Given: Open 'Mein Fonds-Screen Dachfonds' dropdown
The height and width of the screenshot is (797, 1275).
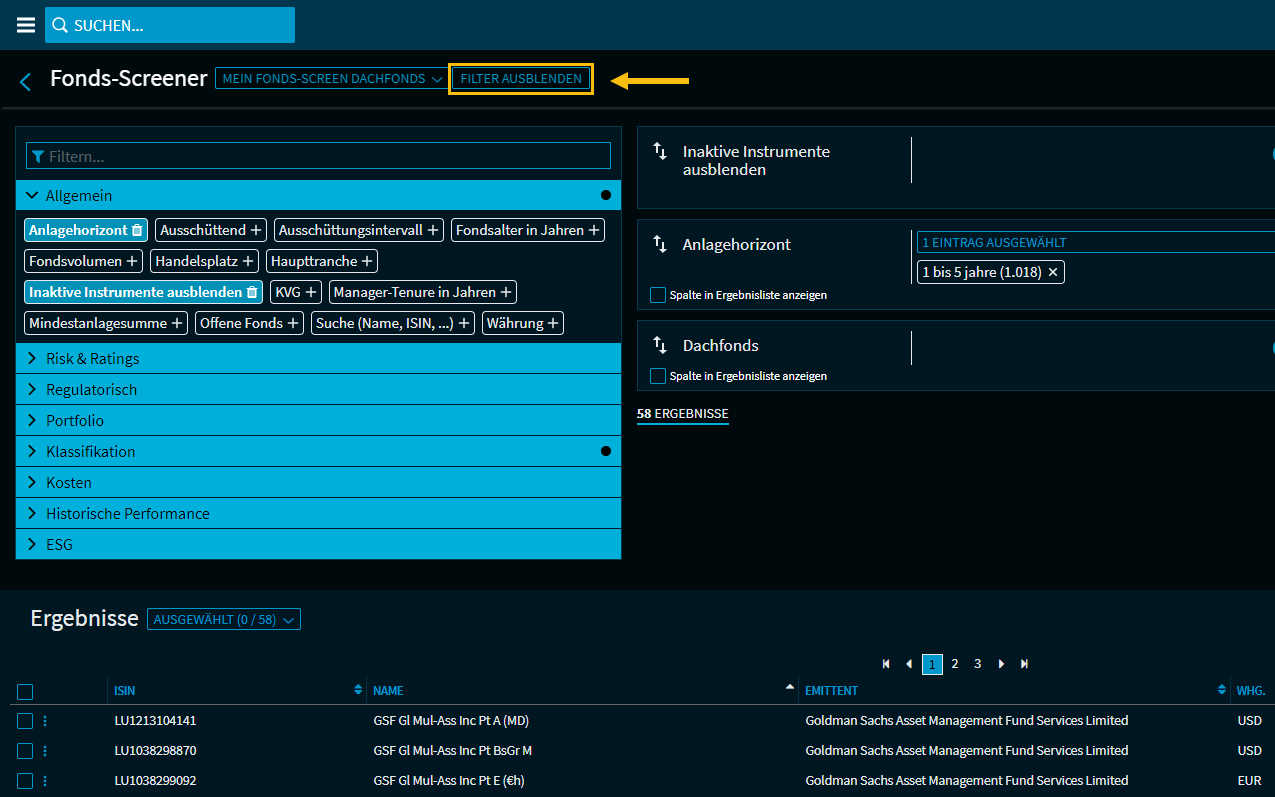Looking at the screenshot, I should pos(331,78).
